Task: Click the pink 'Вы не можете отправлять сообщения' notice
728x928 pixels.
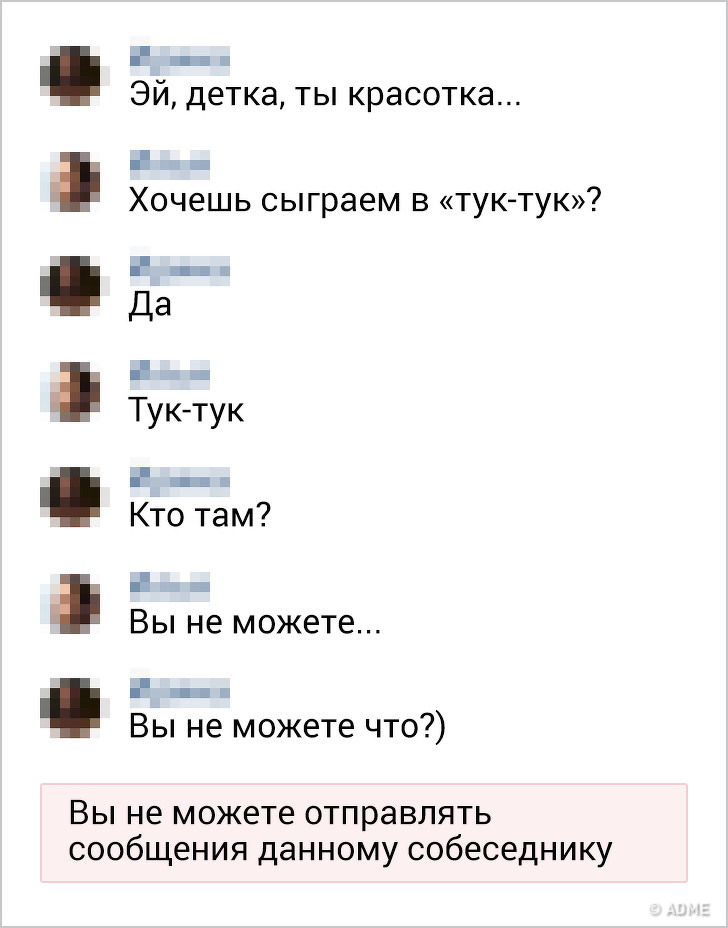Action: (x=364, y=832)
